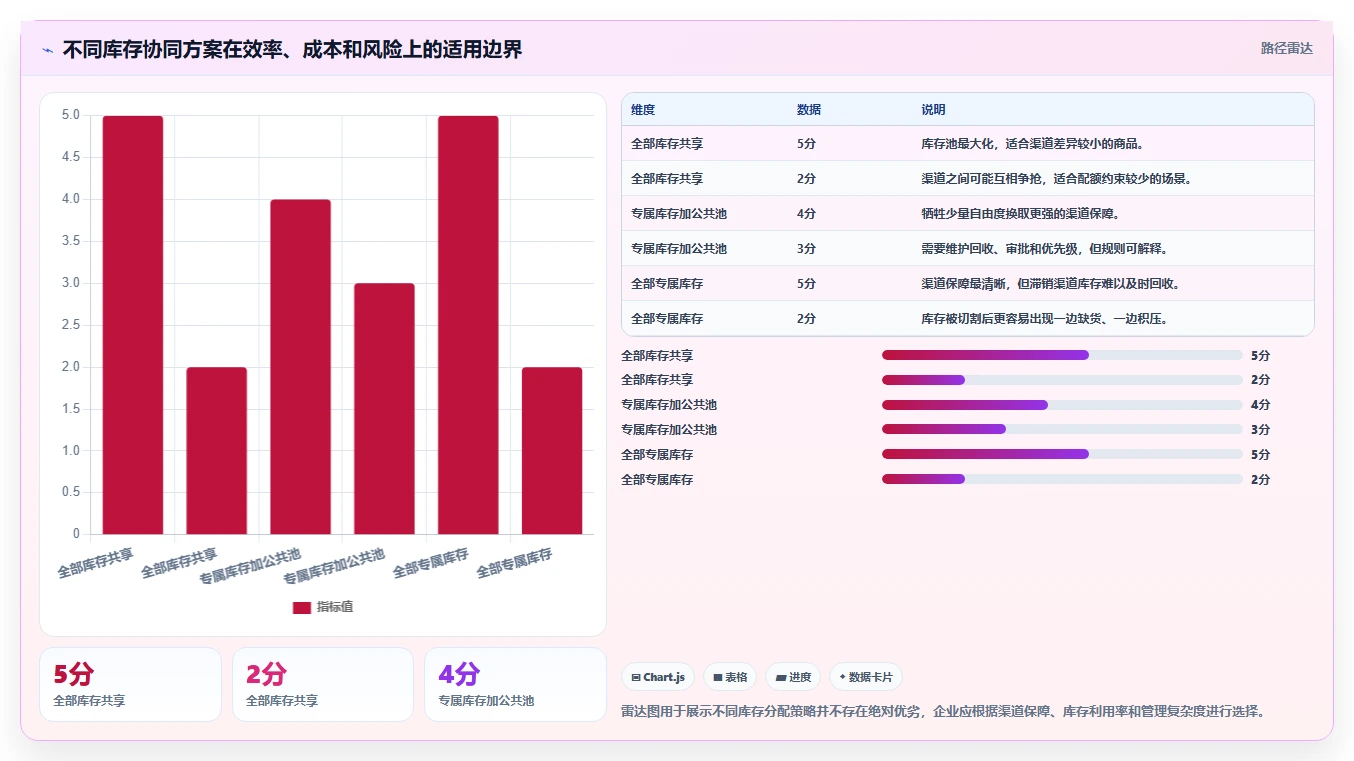Click the 4分 专属库存加公共池 data card
The image size is (1354, 761).
click(x=515, y=685)
